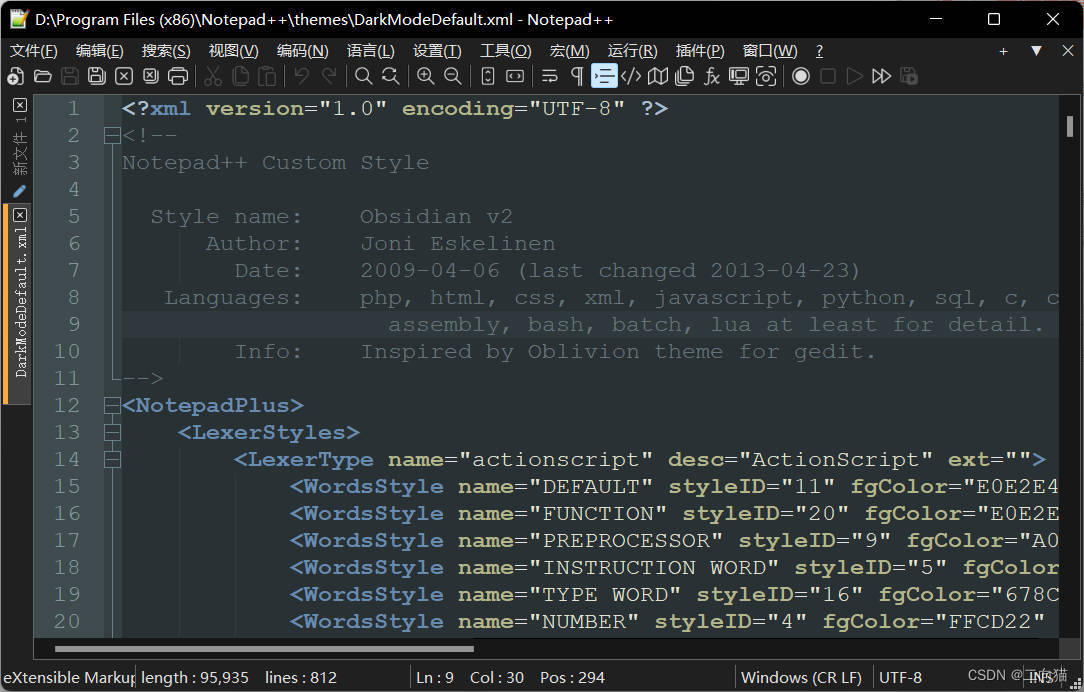The height and width of the screenshot is (692, 1084).
Task: Open Find with the magnifier icon
Action: 362,76
